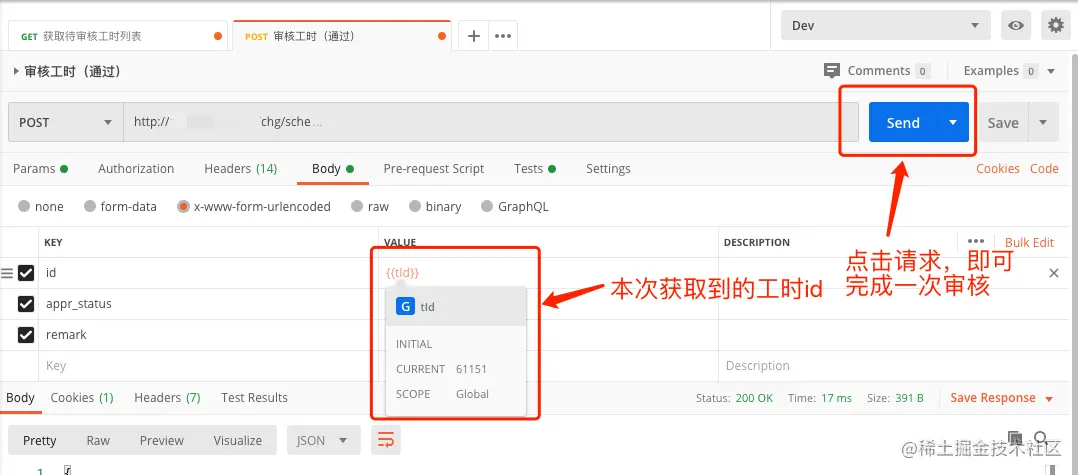This screenshot has height=475, width=1078.
Task: Save the request
Action: (1003, 122)
